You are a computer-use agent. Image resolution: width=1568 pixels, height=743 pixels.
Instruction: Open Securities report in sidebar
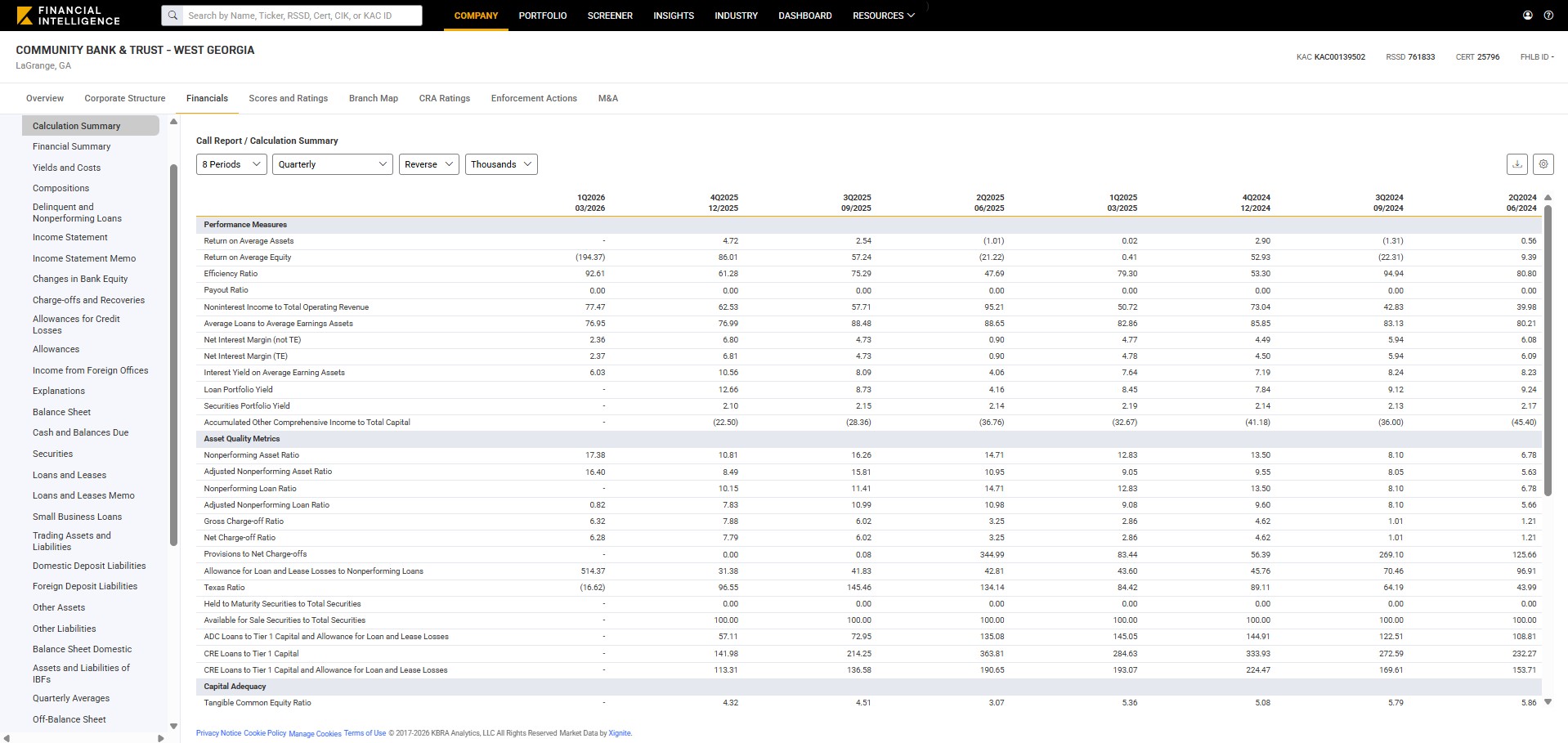click(x=52, y=454)
